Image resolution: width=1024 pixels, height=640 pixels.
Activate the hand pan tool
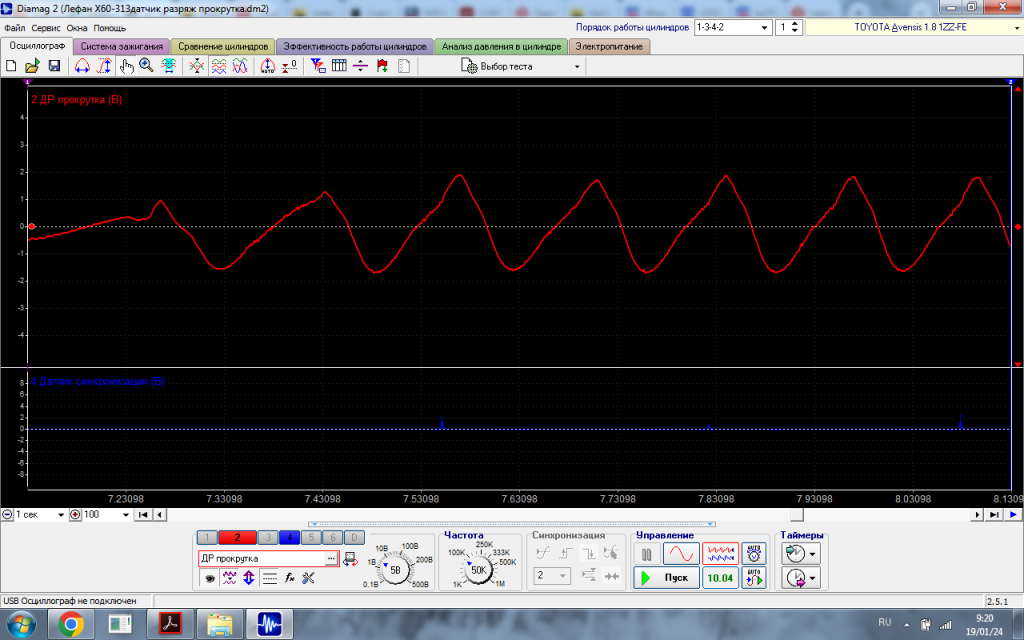coord(126,66)
